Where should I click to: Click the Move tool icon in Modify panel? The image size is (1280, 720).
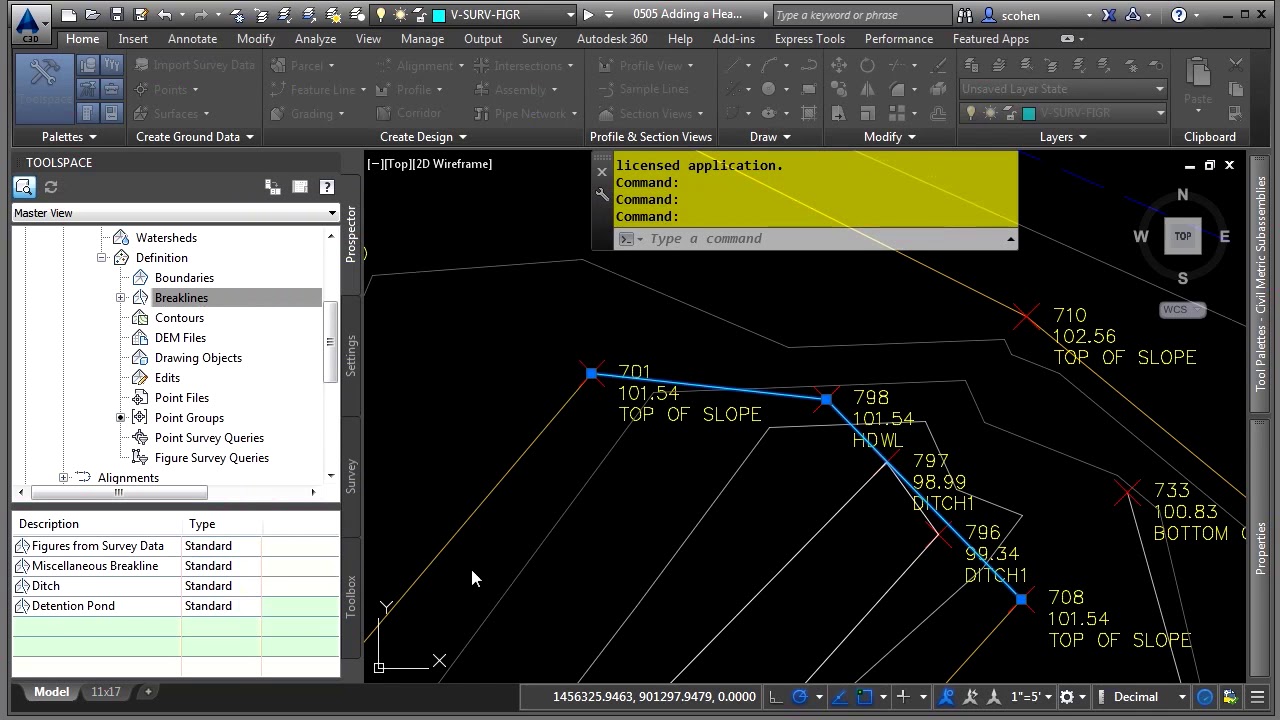coord(838,65)
